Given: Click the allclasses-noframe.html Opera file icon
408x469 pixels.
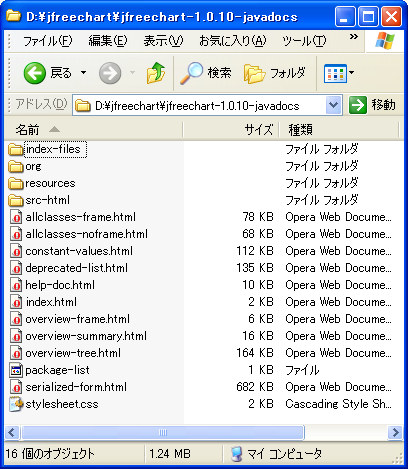Looking at the screenshot, I should pos(16,234).
